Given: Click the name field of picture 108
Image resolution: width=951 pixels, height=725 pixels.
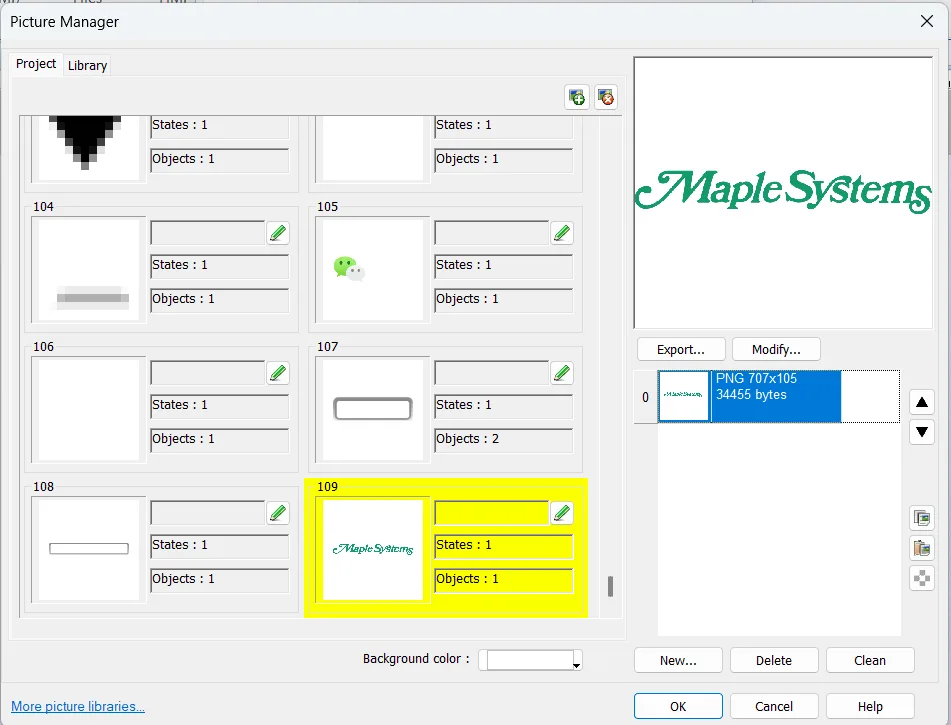Looking at the screenshot, I should [208, 513].
